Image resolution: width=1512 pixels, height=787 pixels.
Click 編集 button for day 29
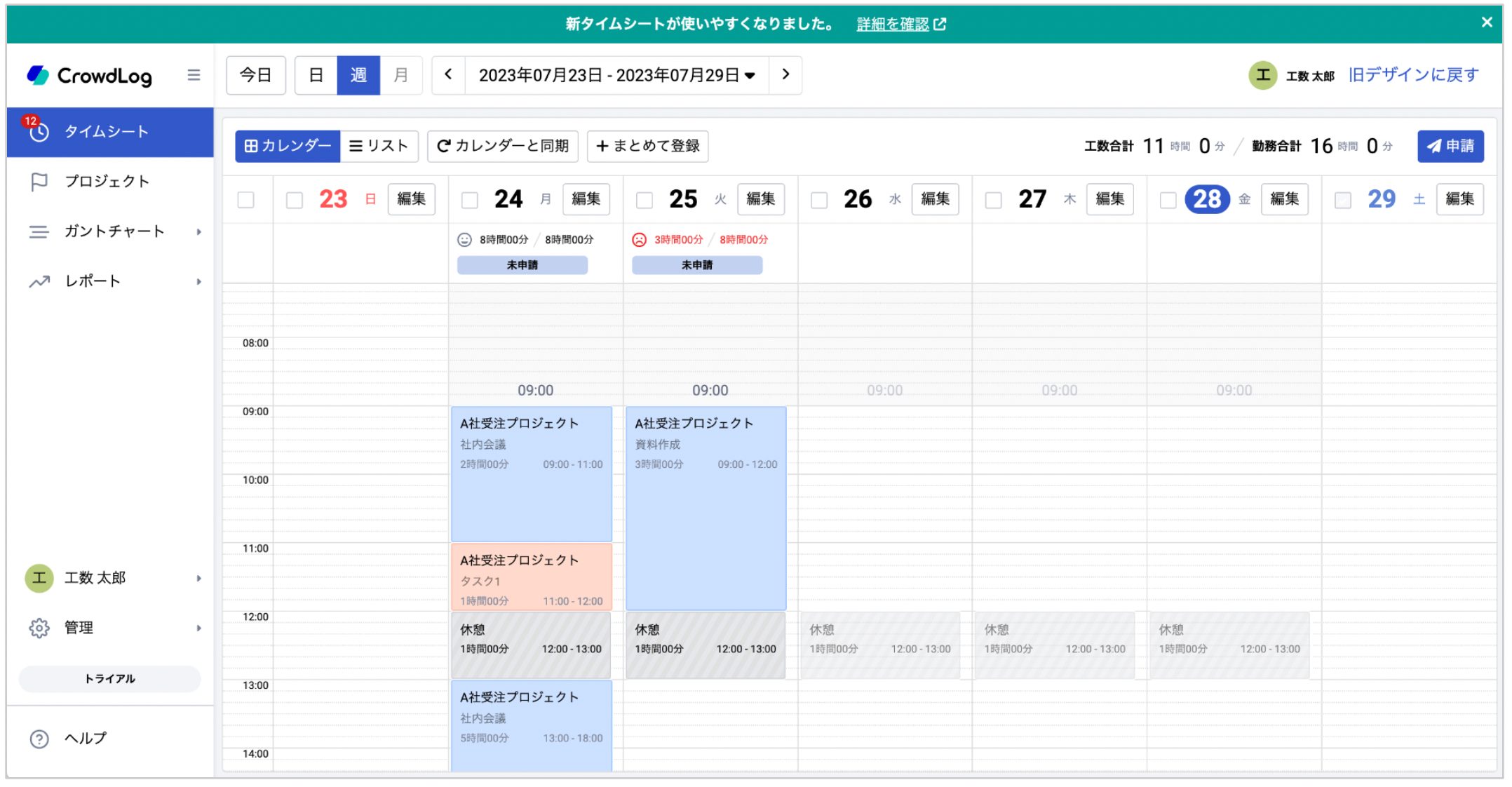1460,199
